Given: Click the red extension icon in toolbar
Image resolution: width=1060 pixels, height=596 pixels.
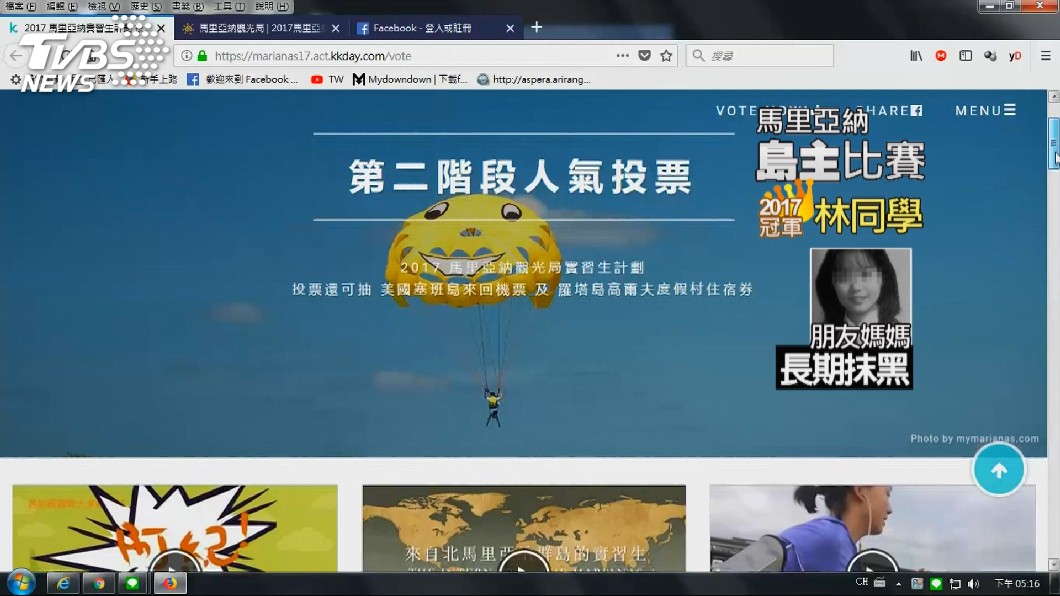Looking at the screenshot, I should [x=940, y=56].
